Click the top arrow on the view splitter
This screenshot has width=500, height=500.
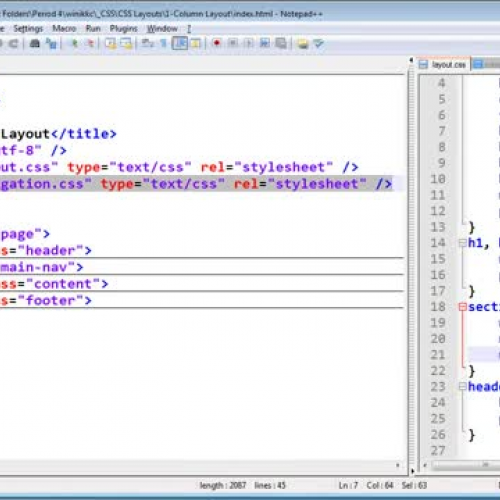coord(411,60)
